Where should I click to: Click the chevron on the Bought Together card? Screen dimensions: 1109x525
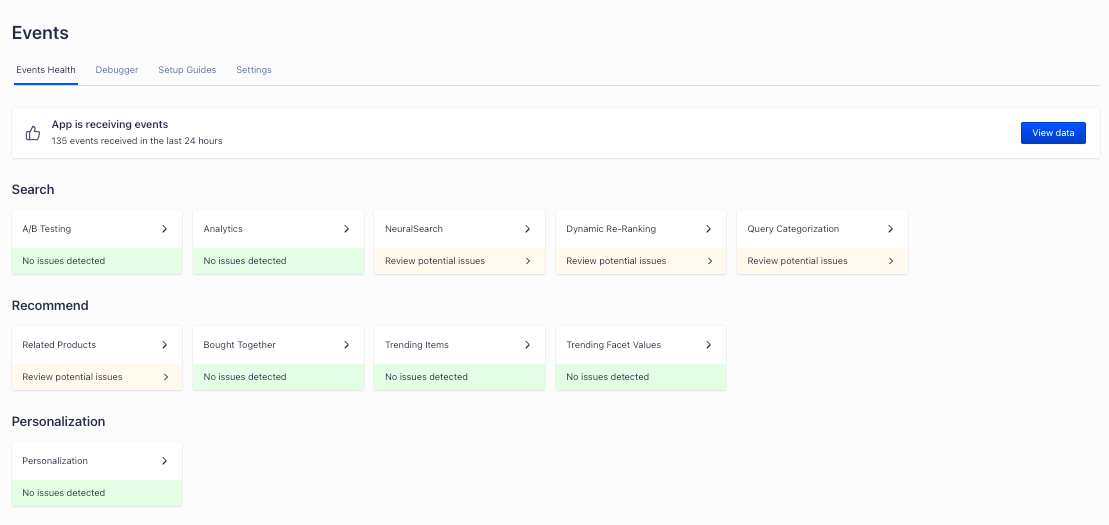click(x=346, y=345)
